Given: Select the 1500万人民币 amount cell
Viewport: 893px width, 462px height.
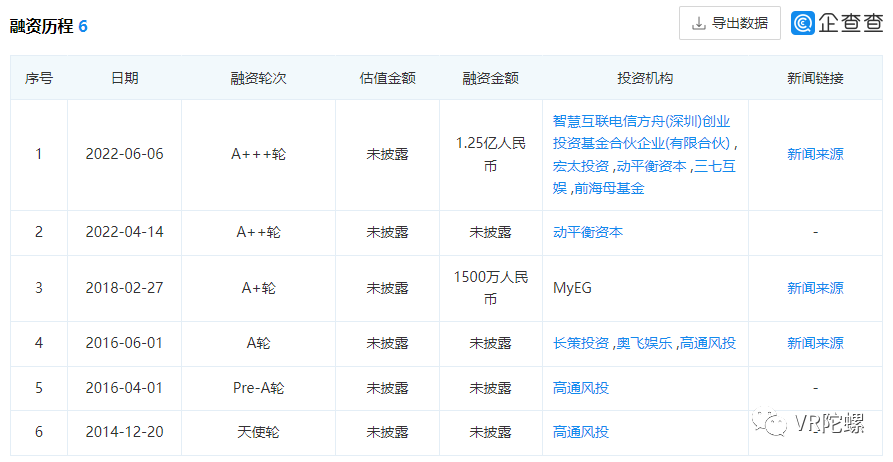Looking at the screenshot, I should (490, 288).
